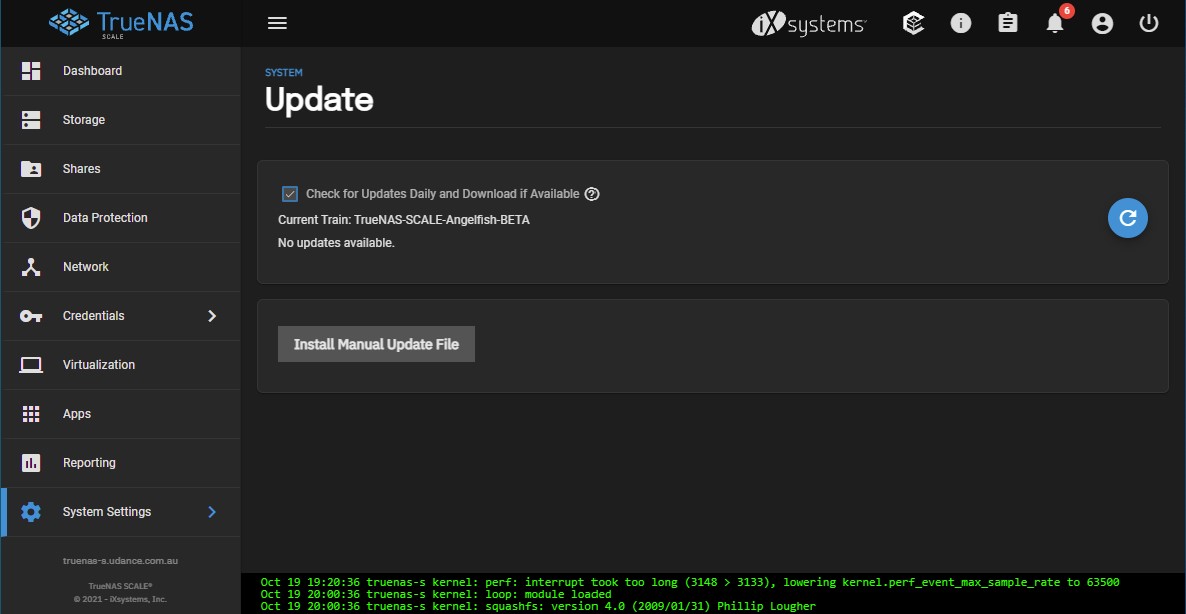Image resolution: width=1186 pixels, height=614 pixels.
Task: Click the Shares folder icon
Action: [x=31, y=169]
